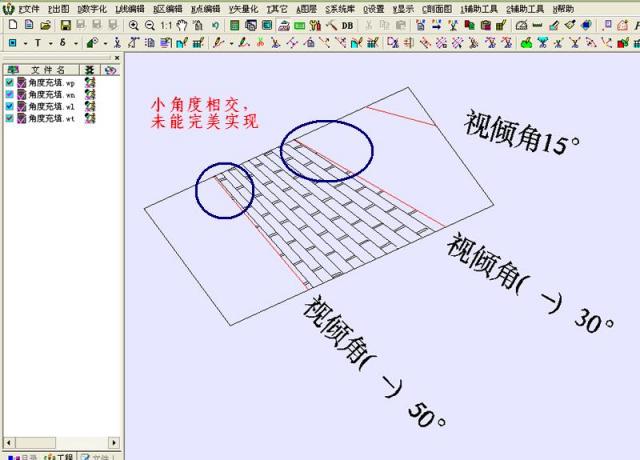Click the 文件名 column header
640x460 pixels.
pyautogui.click(x=45, y=70)
